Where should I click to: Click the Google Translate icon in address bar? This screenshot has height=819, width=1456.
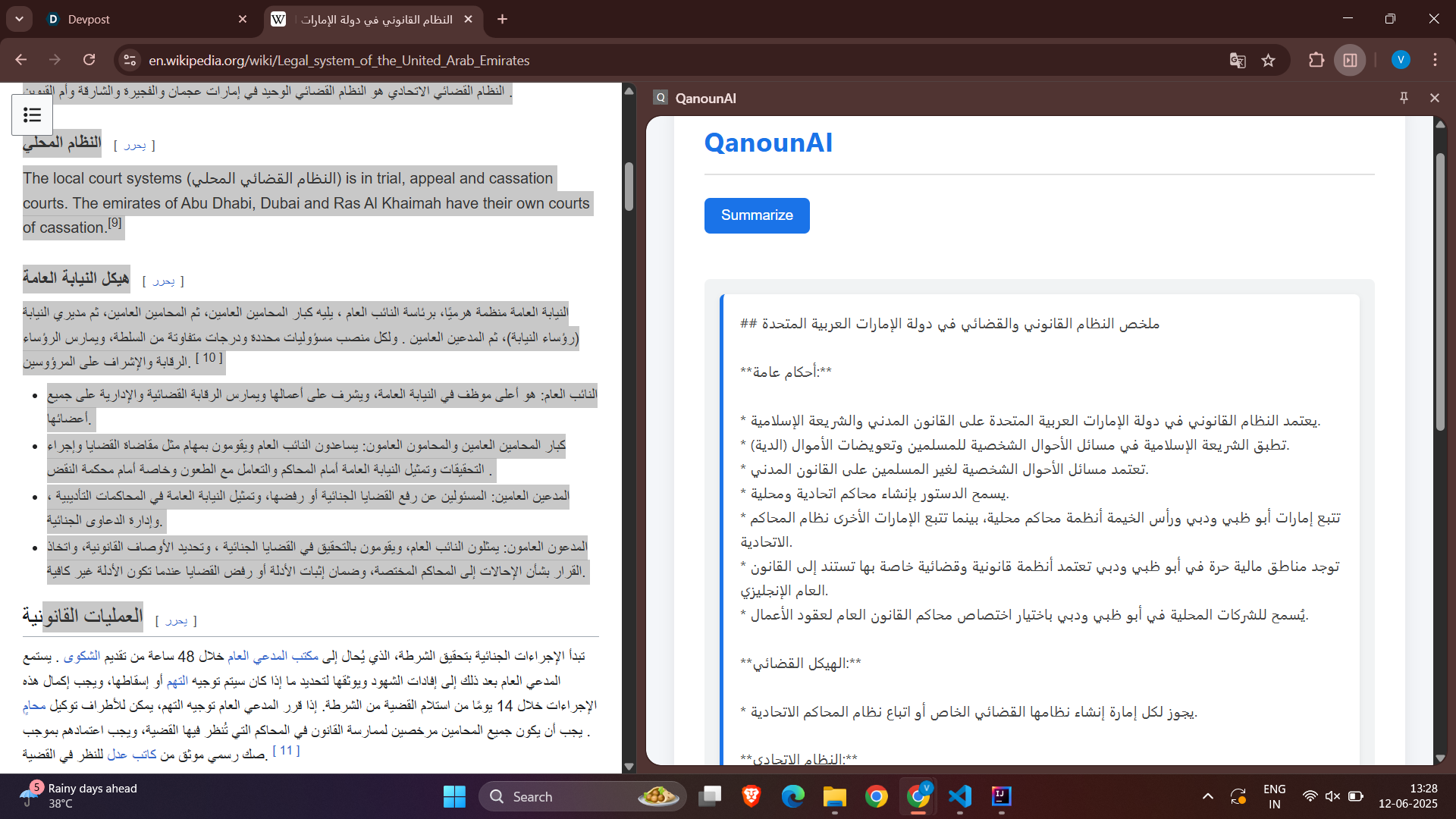click(1238, 61)
